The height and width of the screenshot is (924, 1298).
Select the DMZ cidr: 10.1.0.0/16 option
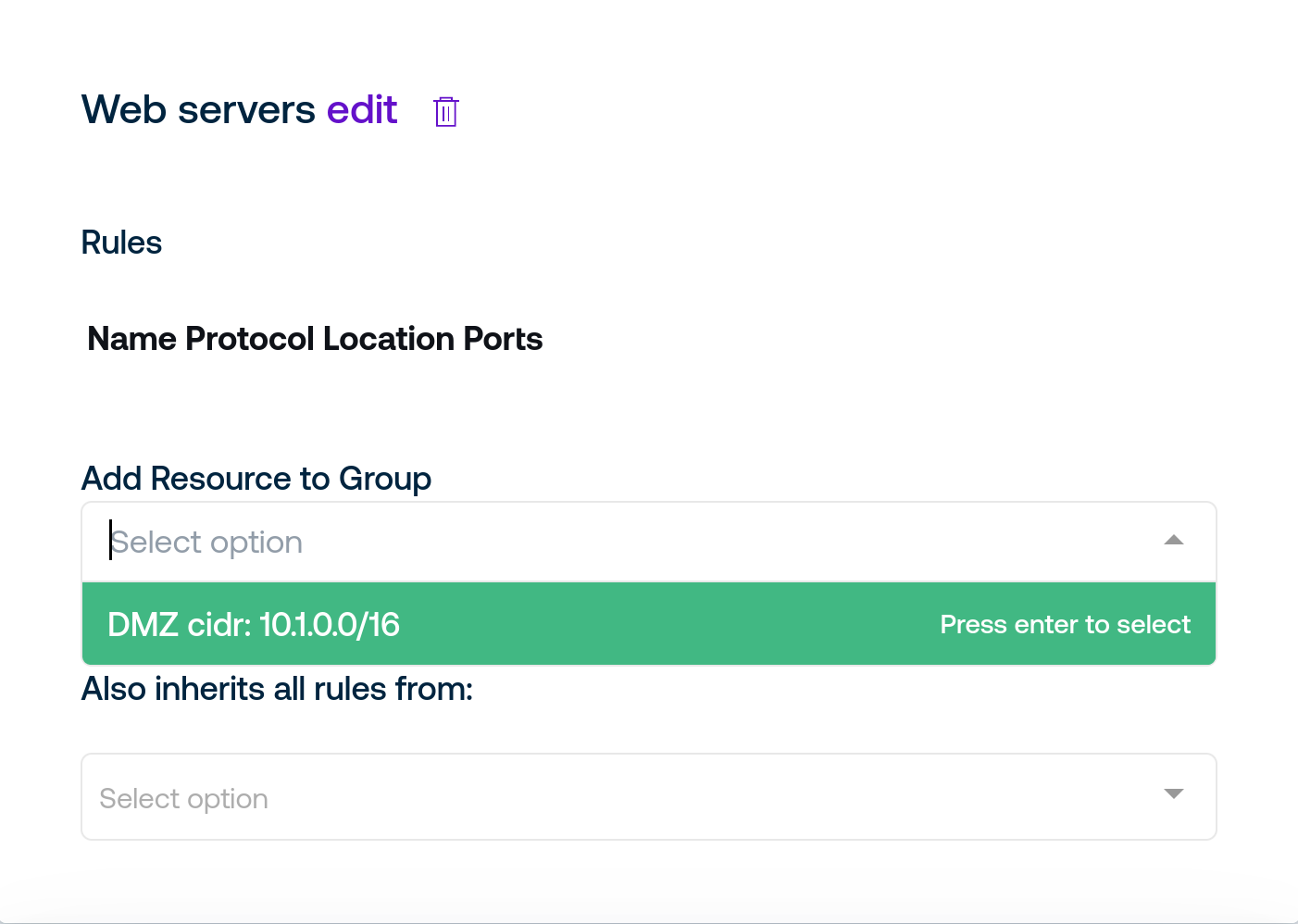coord(649,624)
